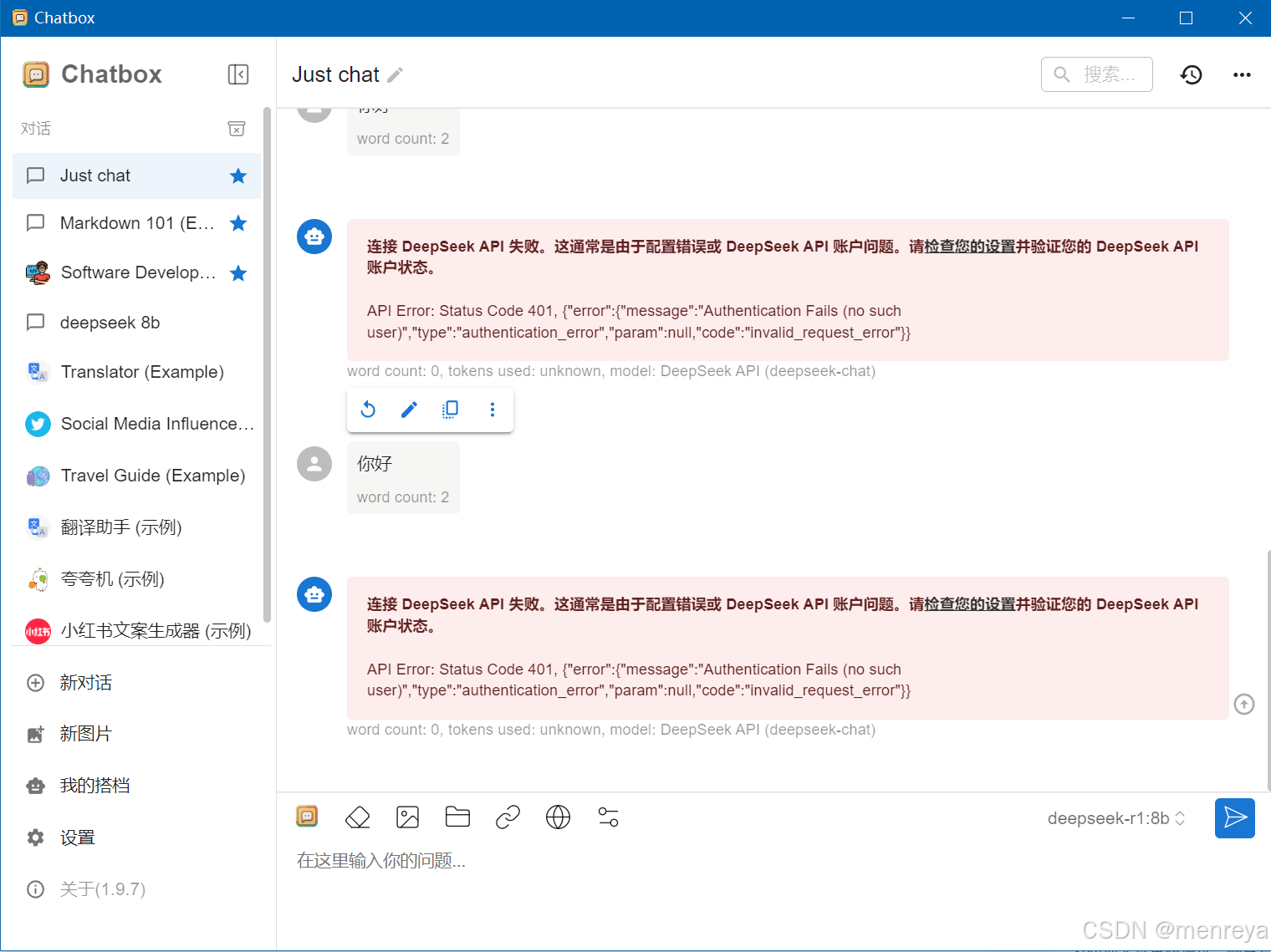Image resolution: width=1271 pixels, height=952 pixels.
Task: Unstar the Software Developer conversation
Action: (238, 273)
